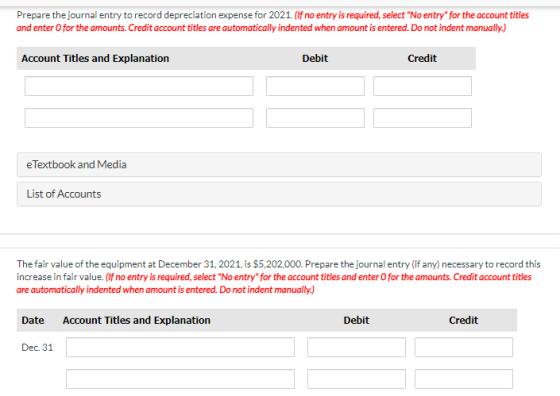Select second account title field in fair value entry
The height and width of the screenshot is (396, 560).
pyautogui.click(x=180, y=379)
